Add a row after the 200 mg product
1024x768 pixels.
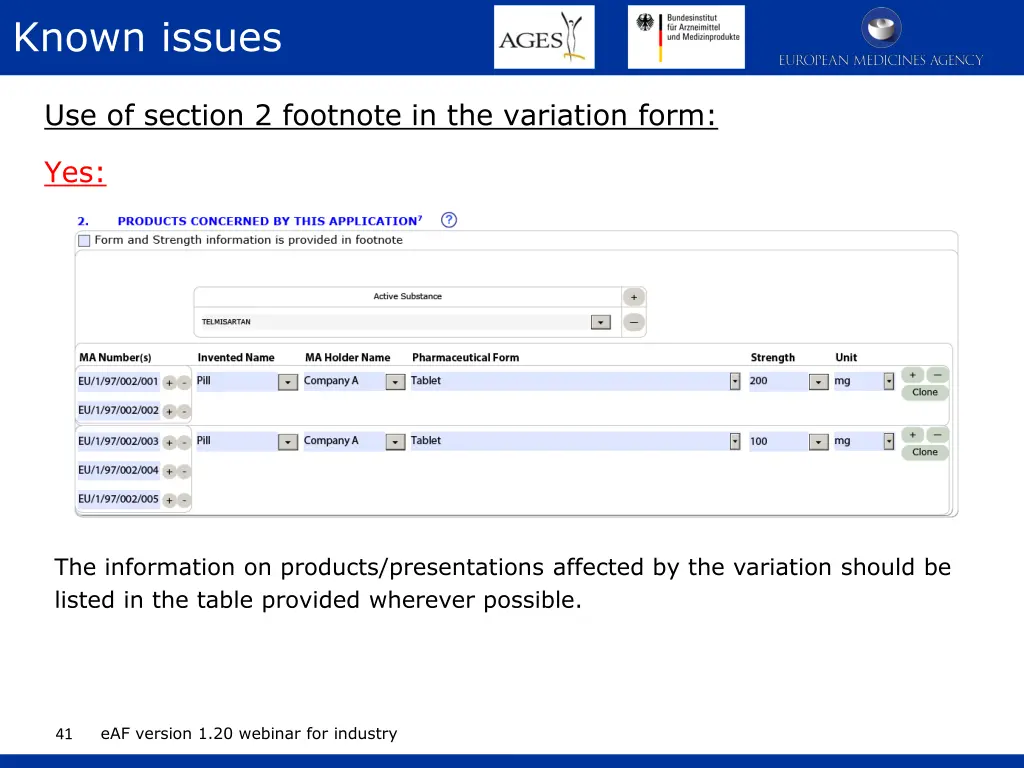tap(912, 375)
